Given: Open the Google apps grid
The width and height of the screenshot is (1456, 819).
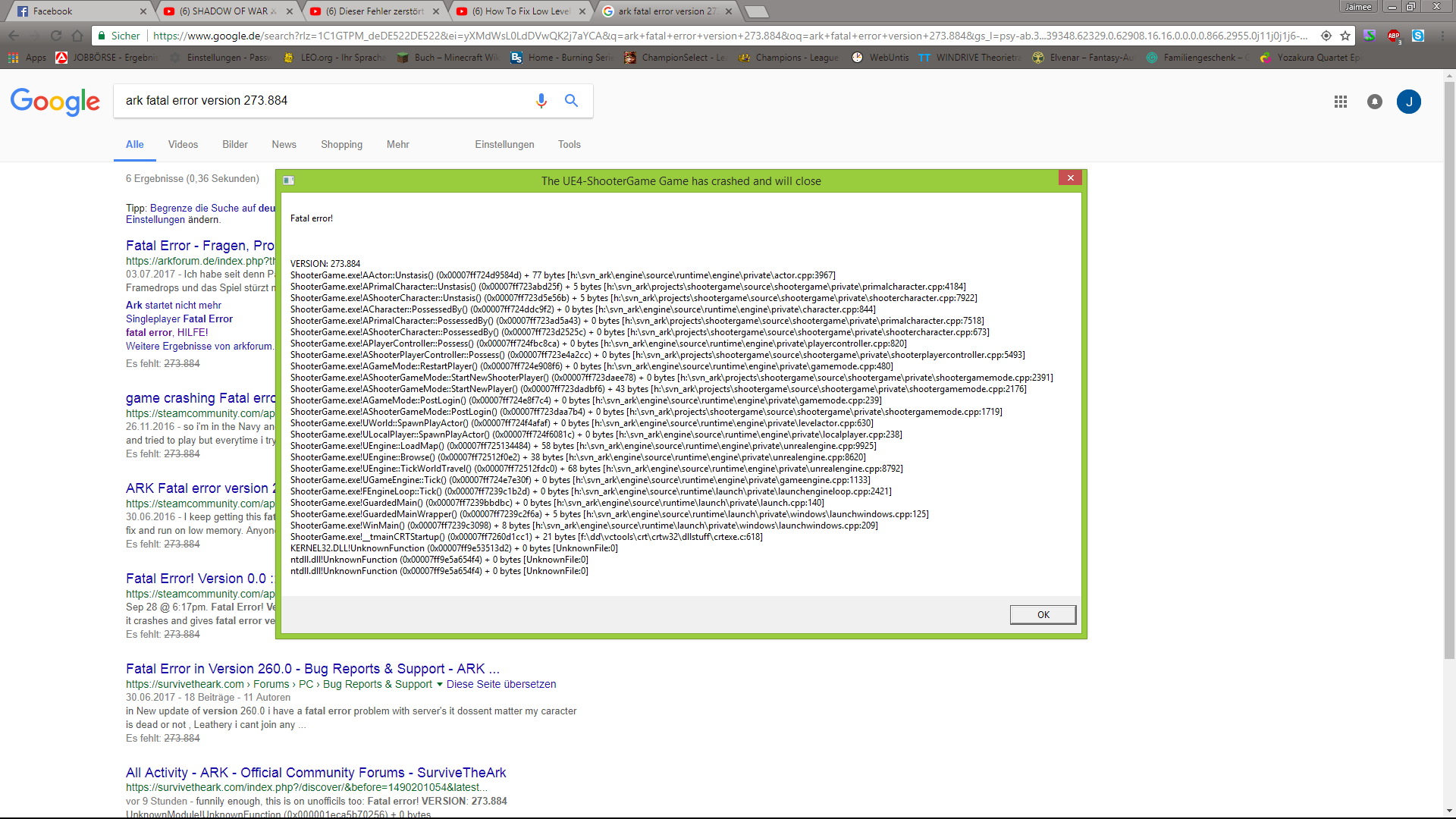Looking at the screenshot, I should [x=1341, y=102].
